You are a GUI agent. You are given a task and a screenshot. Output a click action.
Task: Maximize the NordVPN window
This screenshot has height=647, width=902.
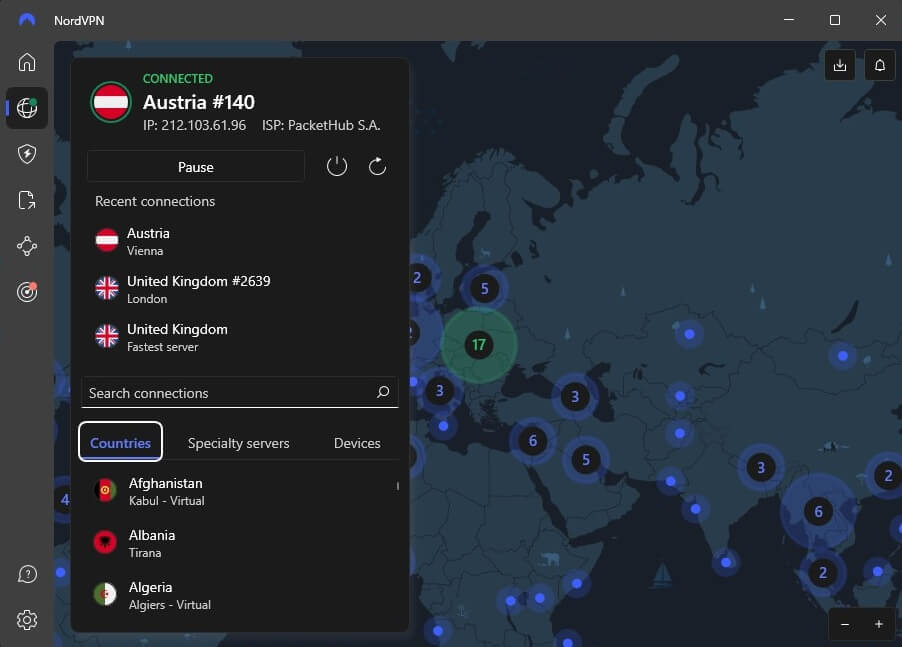pyautogui.click(x=835, y=20)
